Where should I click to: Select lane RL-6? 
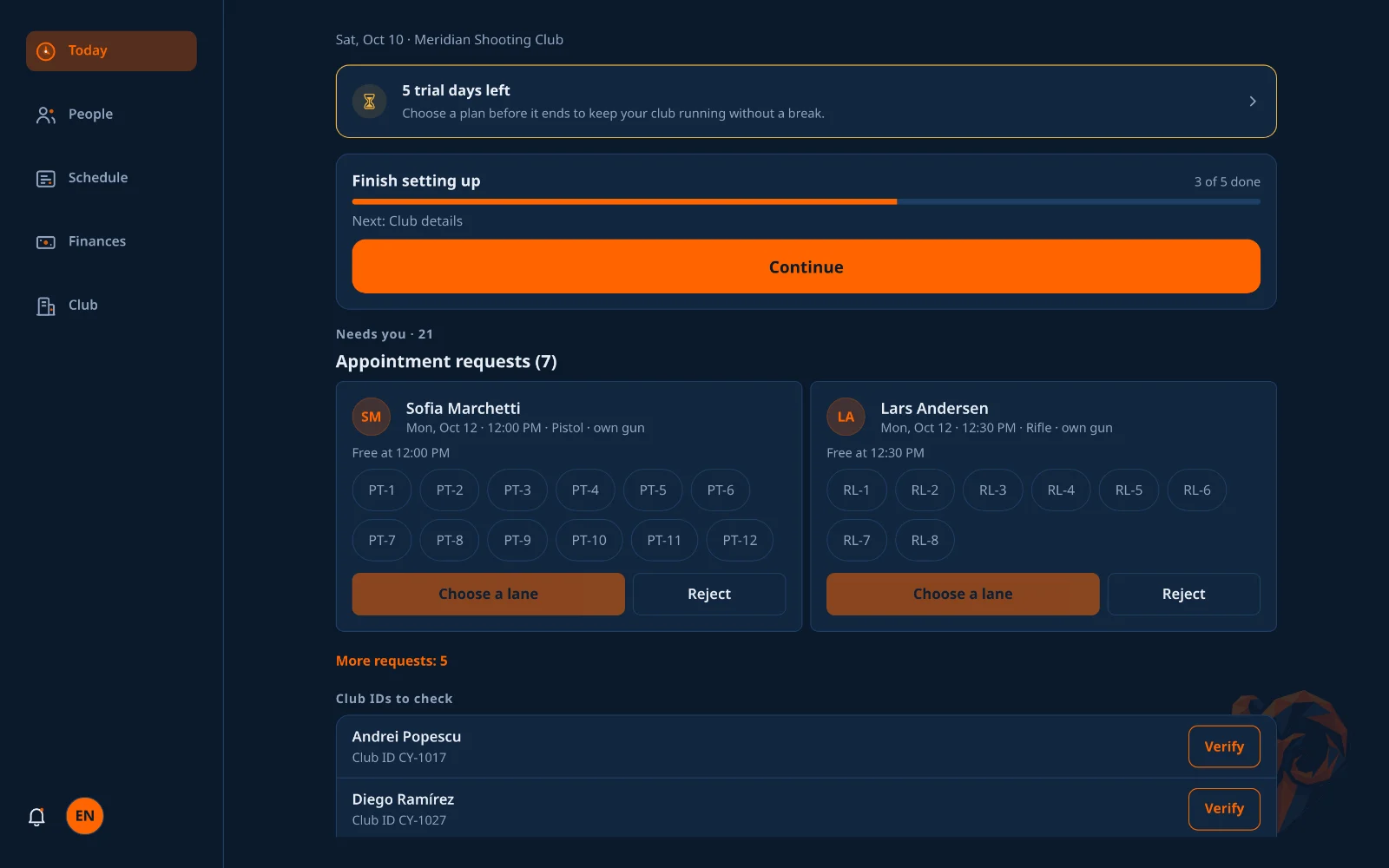click(1197, 490)
